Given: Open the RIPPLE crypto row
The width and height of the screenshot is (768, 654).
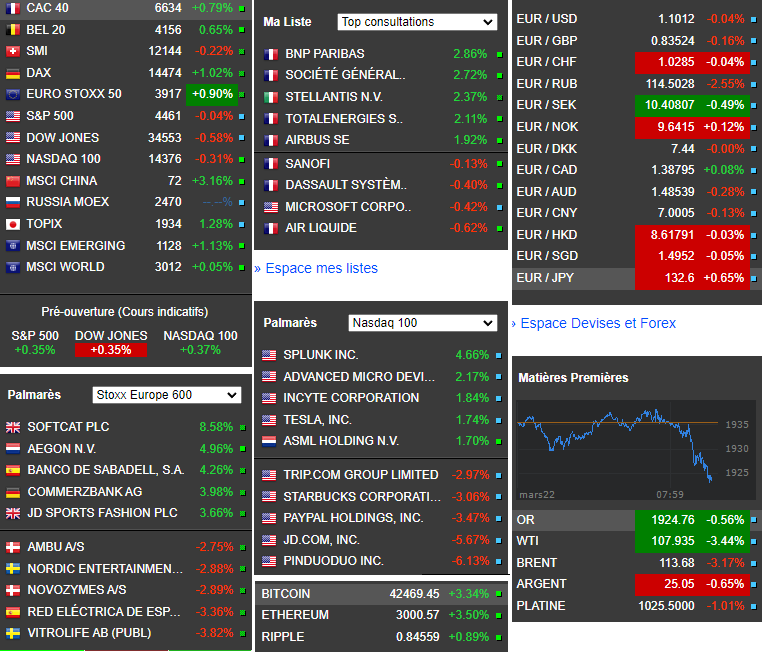Looking at the screenshot, I should 381,637.
